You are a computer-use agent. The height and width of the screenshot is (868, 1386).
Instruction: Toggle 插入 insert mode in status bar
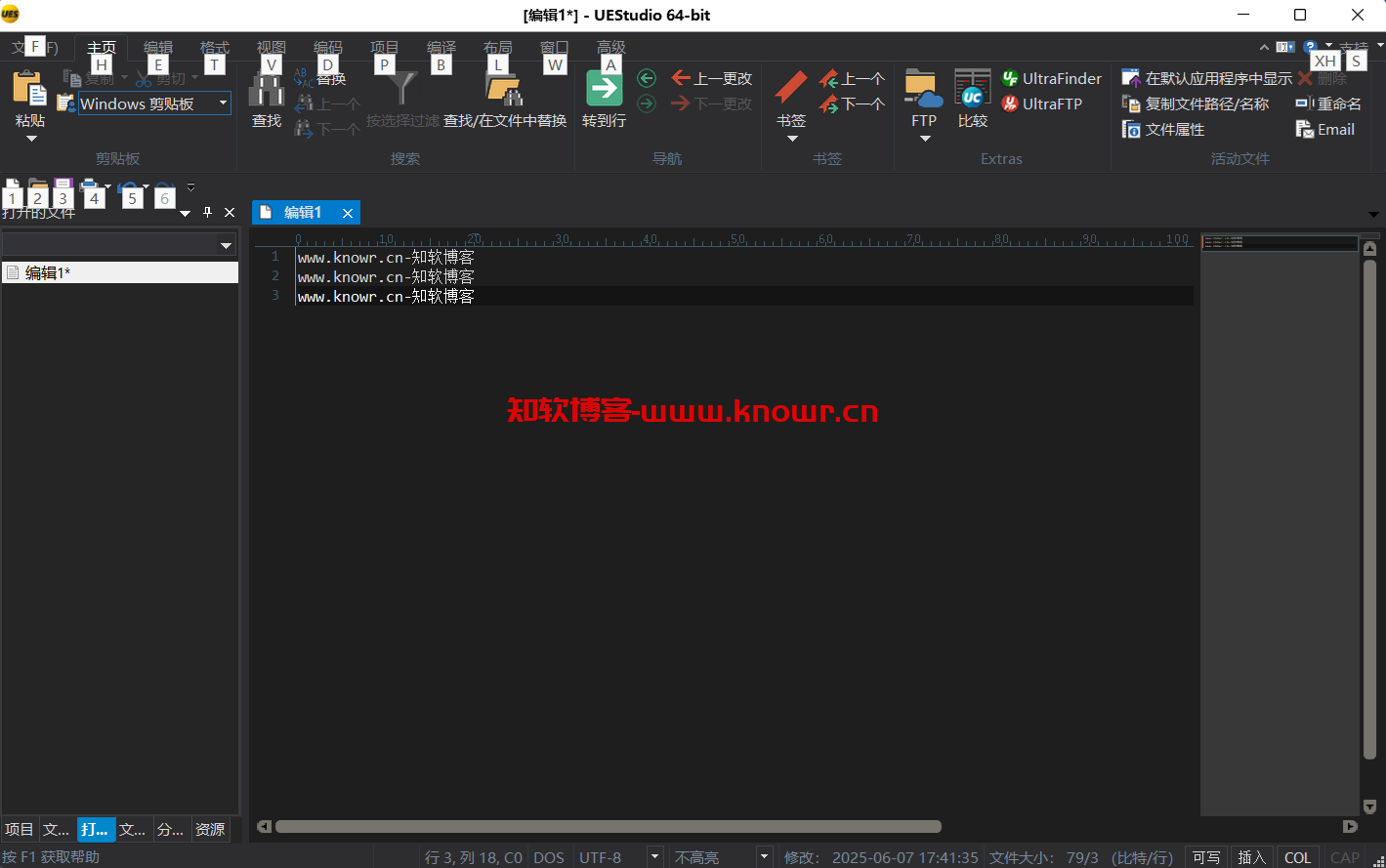[1251, 857]
